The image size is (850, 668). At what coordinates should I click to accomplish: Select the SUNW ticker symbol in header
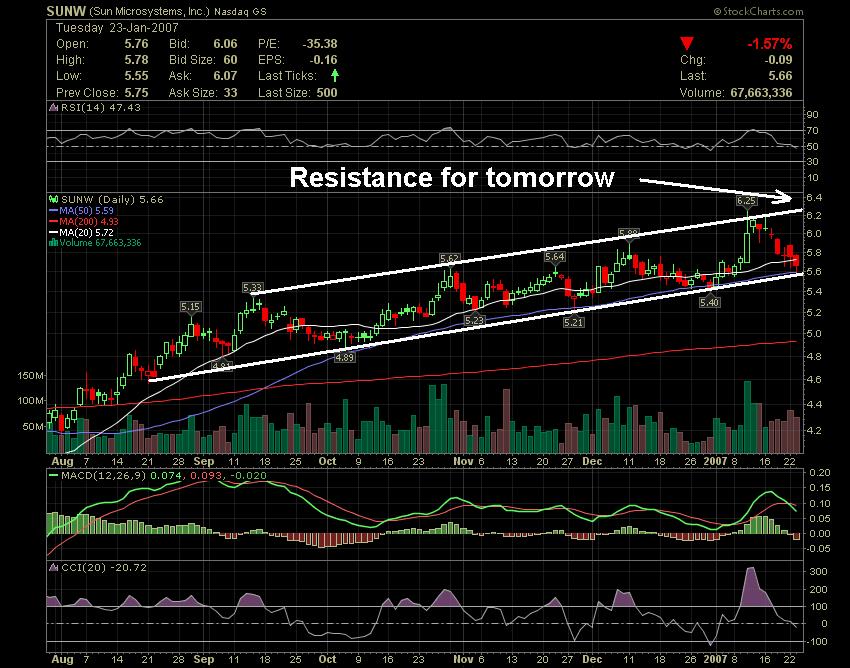(x=66, y=11)
